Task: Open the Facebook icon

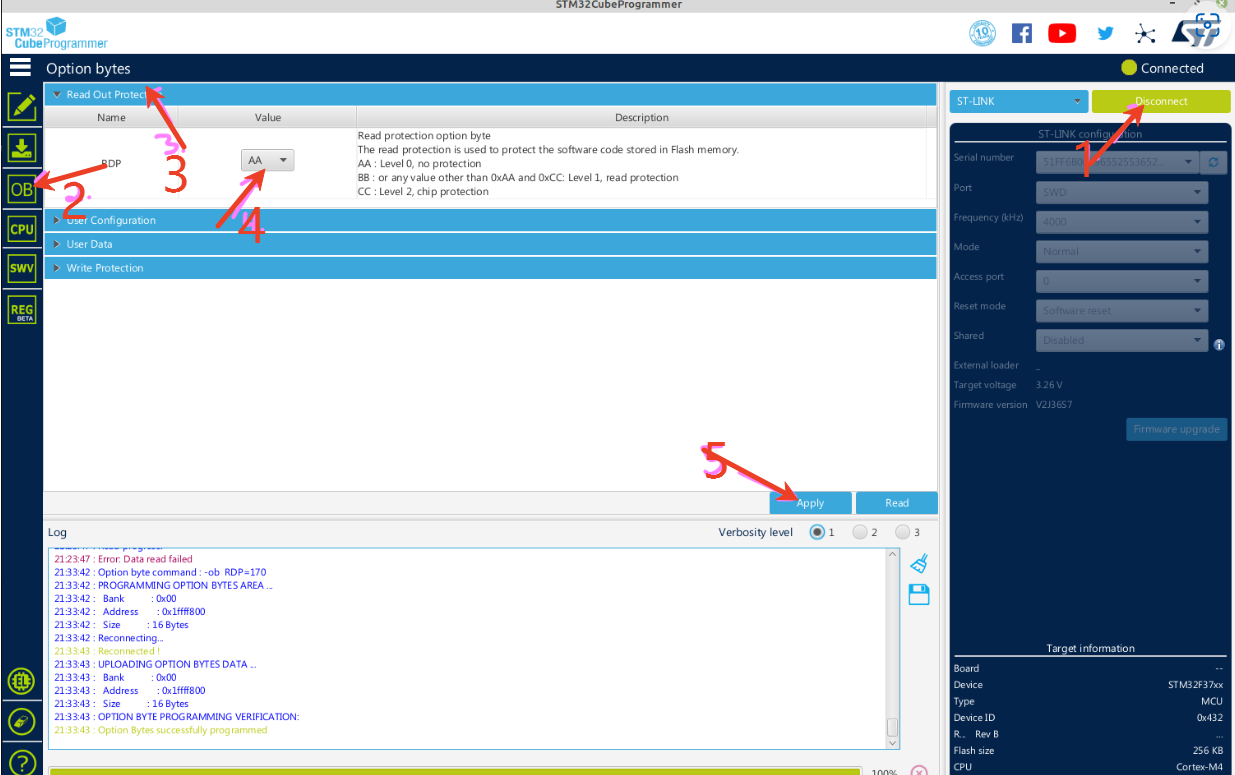Action: pos(1022,33)
